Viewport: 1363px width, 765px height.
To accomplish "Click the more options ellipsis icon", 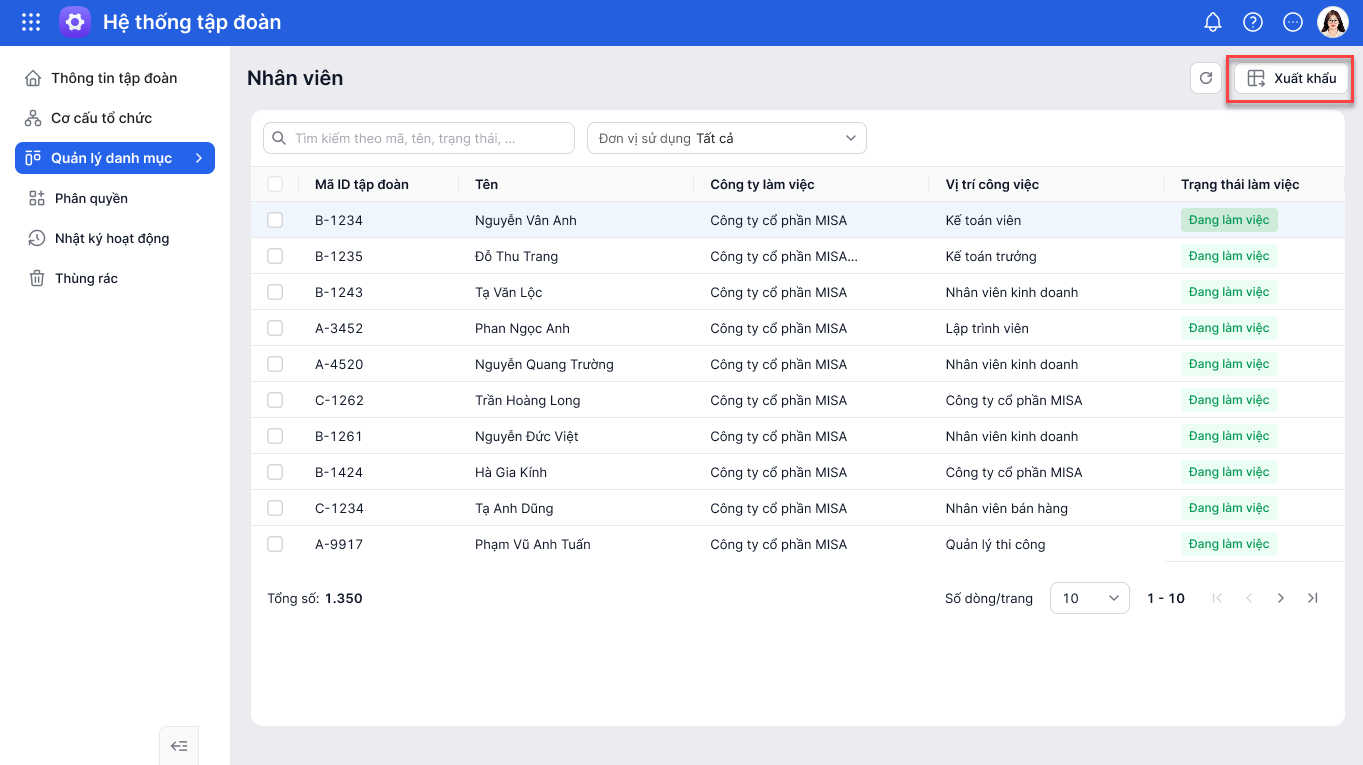I will tap(1293, 22).
